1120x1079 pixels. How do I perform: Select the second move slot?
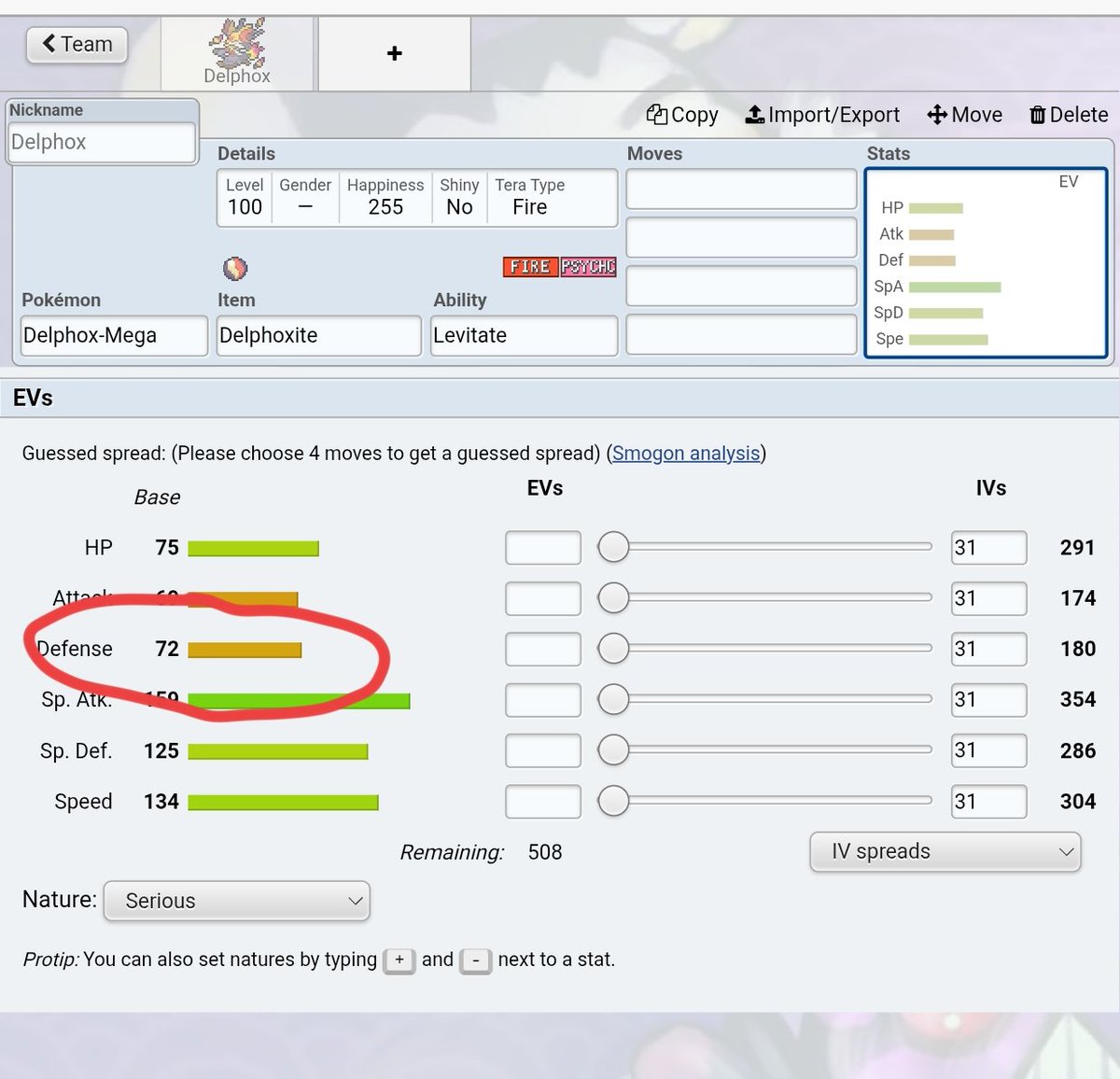click(x=741, y=238)
